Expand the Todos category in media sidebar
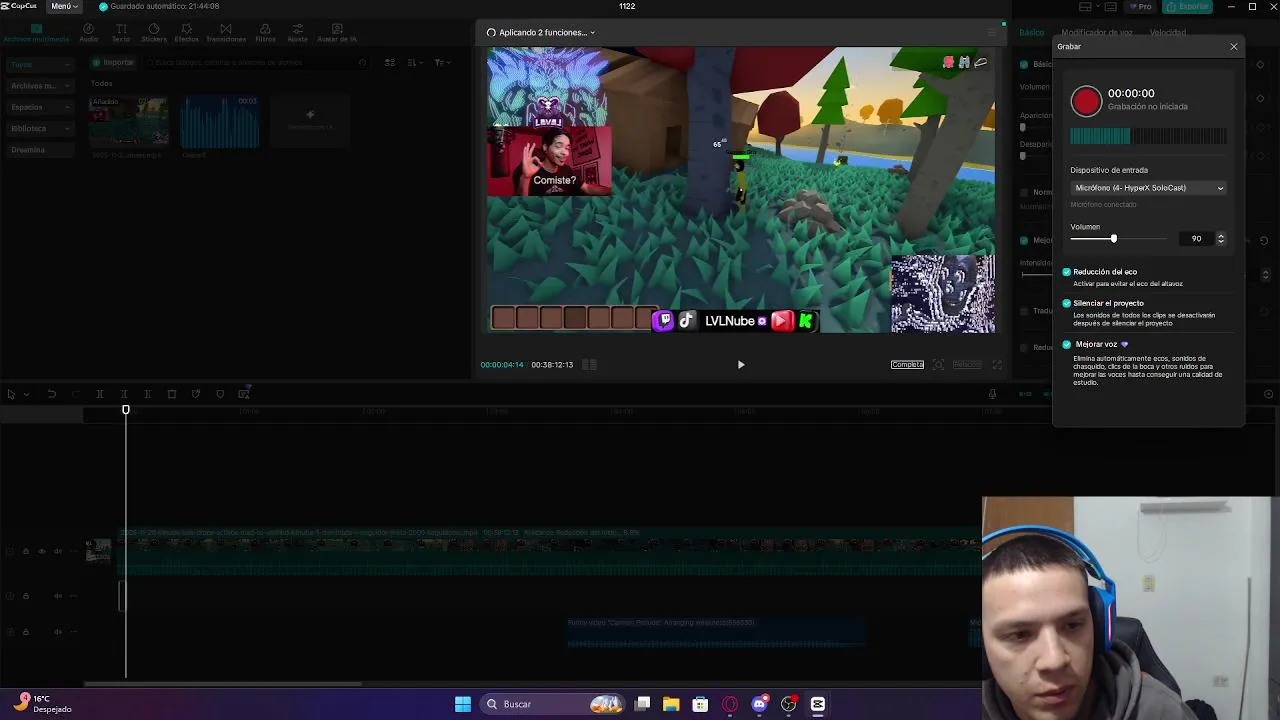 click(x=40, y=64)
